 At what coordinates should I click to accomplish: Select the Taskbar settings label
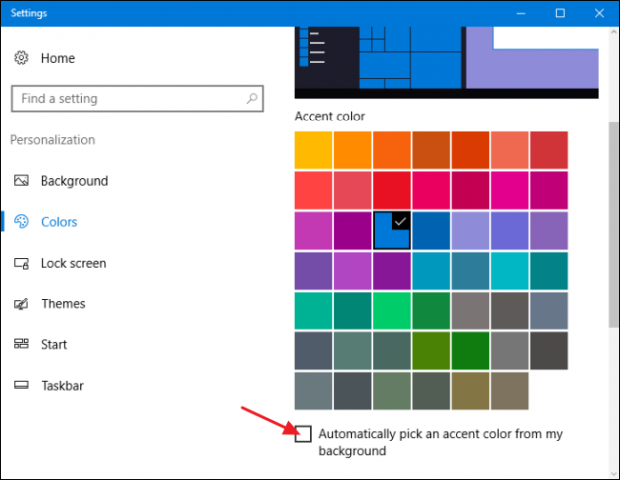coord(63,385)
